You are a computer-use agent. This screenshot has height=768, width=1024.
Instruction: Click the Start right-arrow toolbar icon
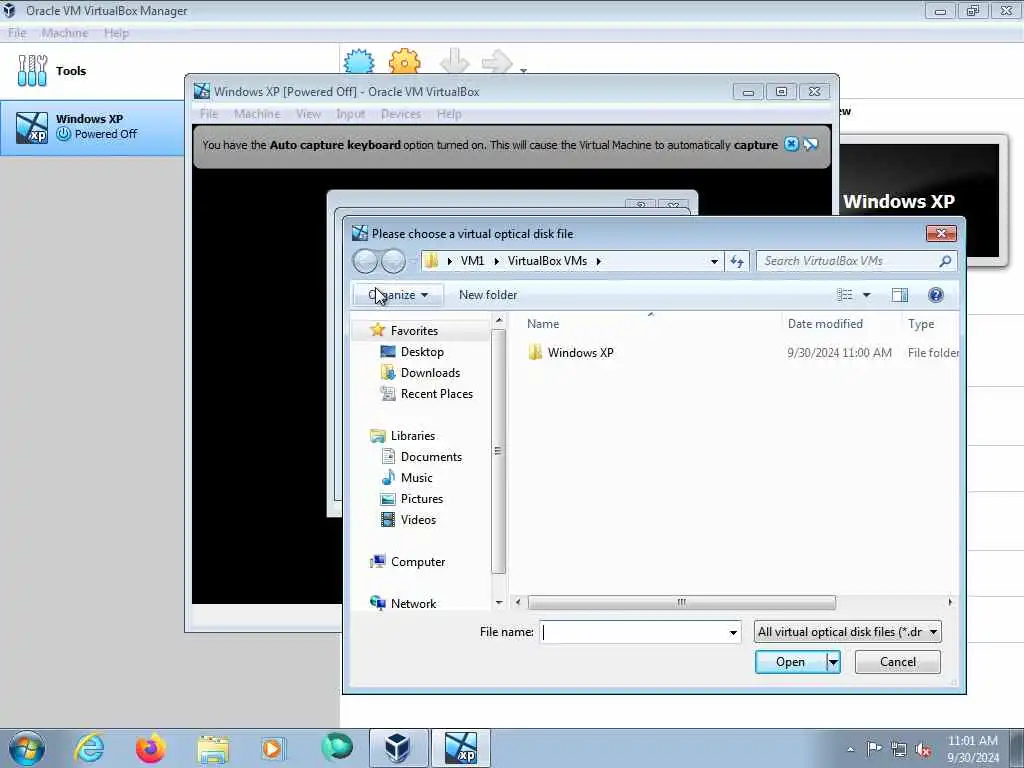(x=497, y=61)
